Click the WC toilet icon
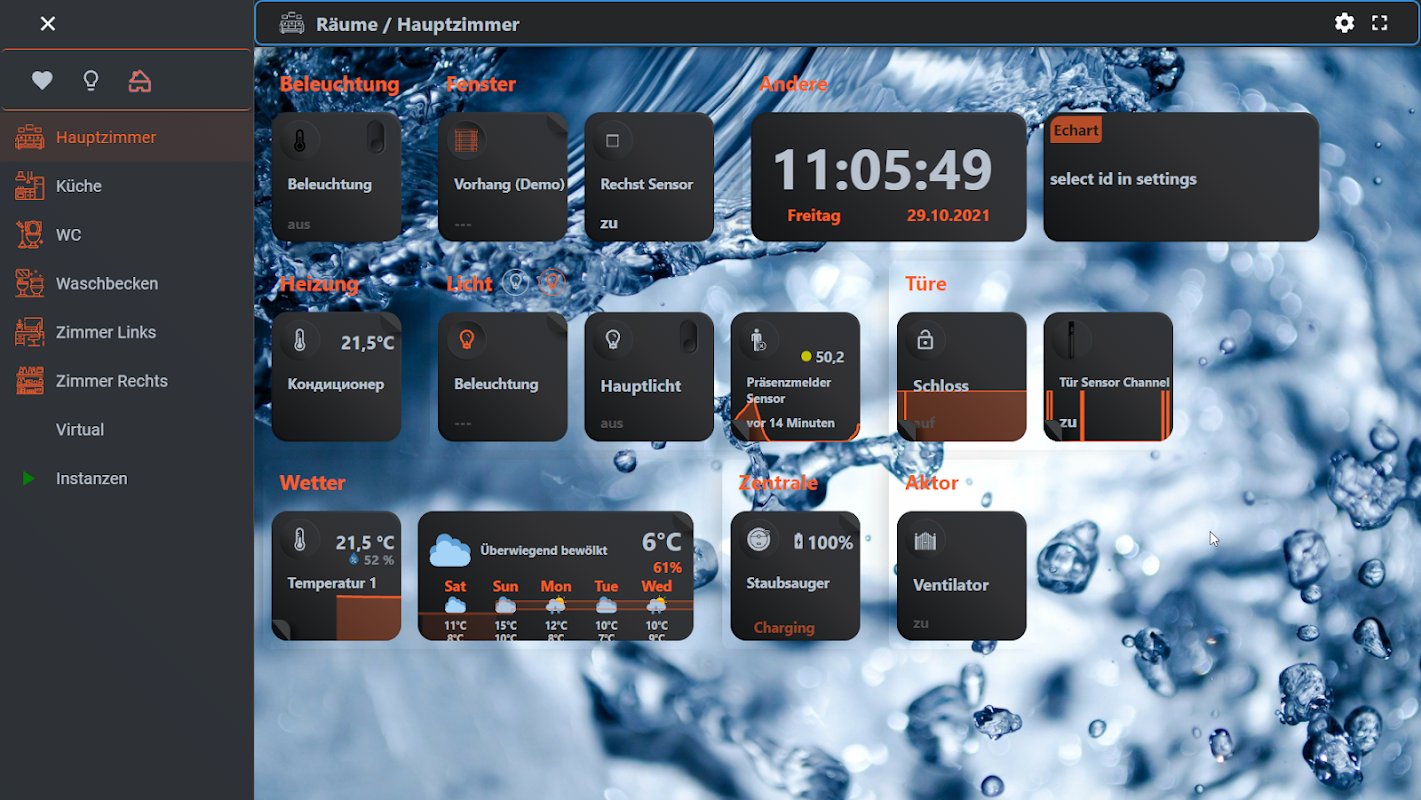This screenshot has width=1421, height=800. (x=29, y=234)
